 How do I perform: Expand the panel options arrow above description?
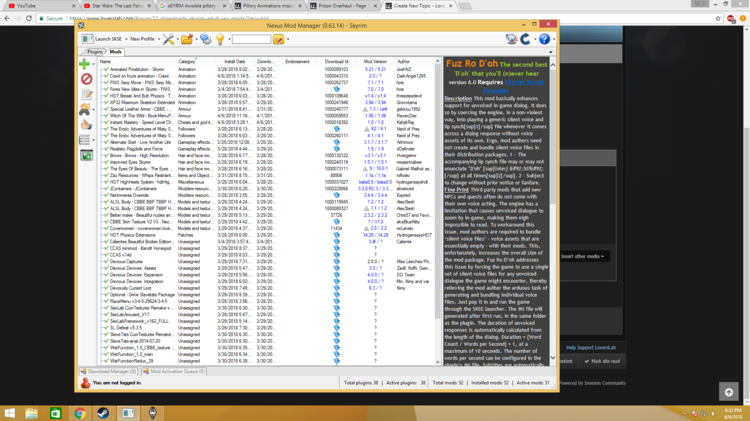pos(551,52)
